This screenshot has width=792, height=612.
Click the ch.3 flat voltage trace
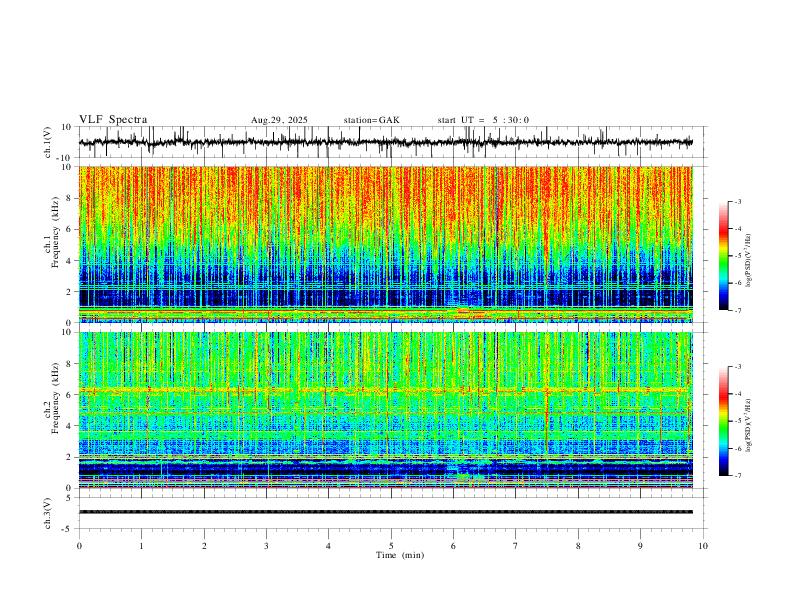(x=386, y=512)
